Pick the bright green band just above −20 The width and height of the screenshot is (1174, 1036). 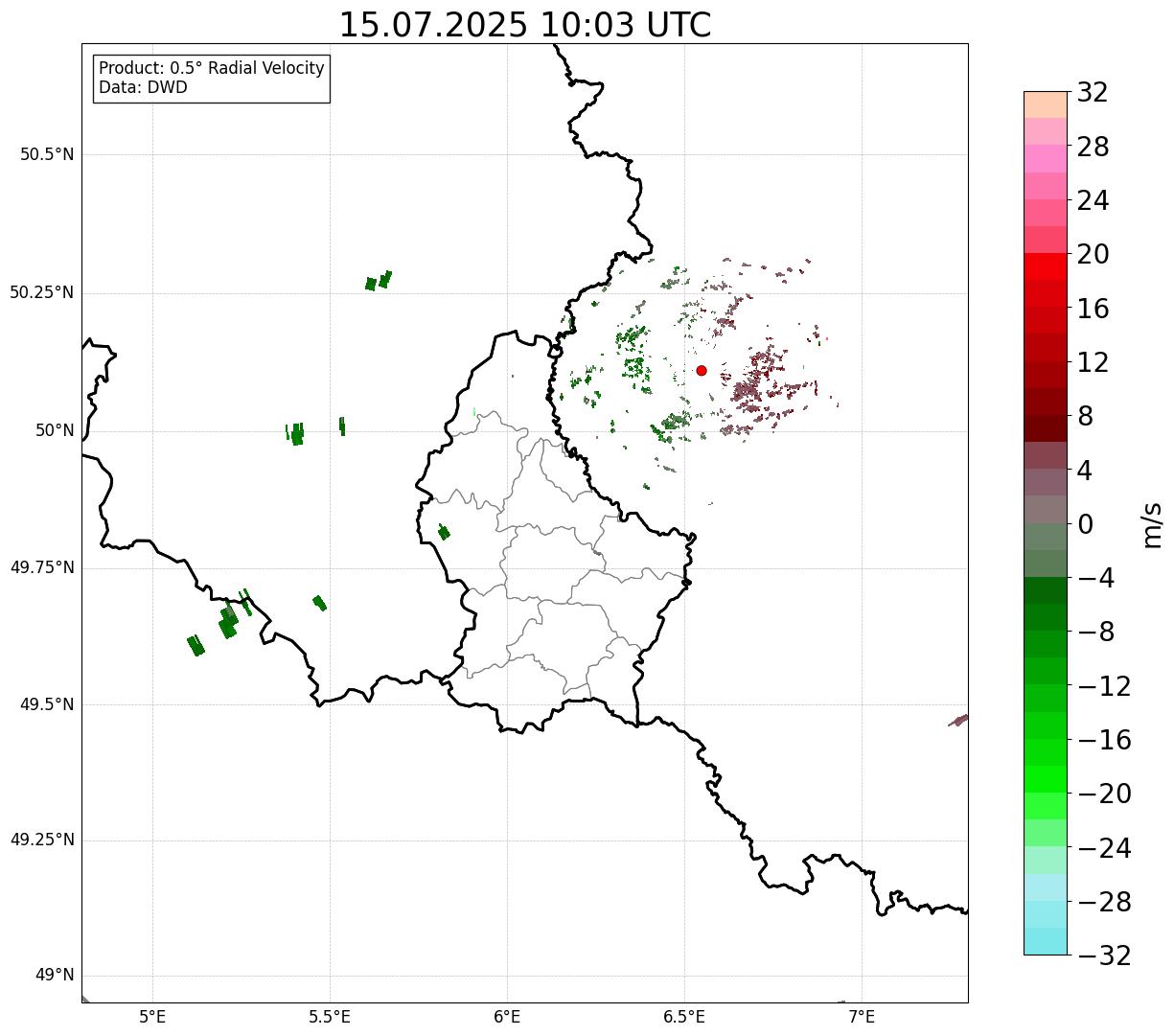coord(1046,779)
